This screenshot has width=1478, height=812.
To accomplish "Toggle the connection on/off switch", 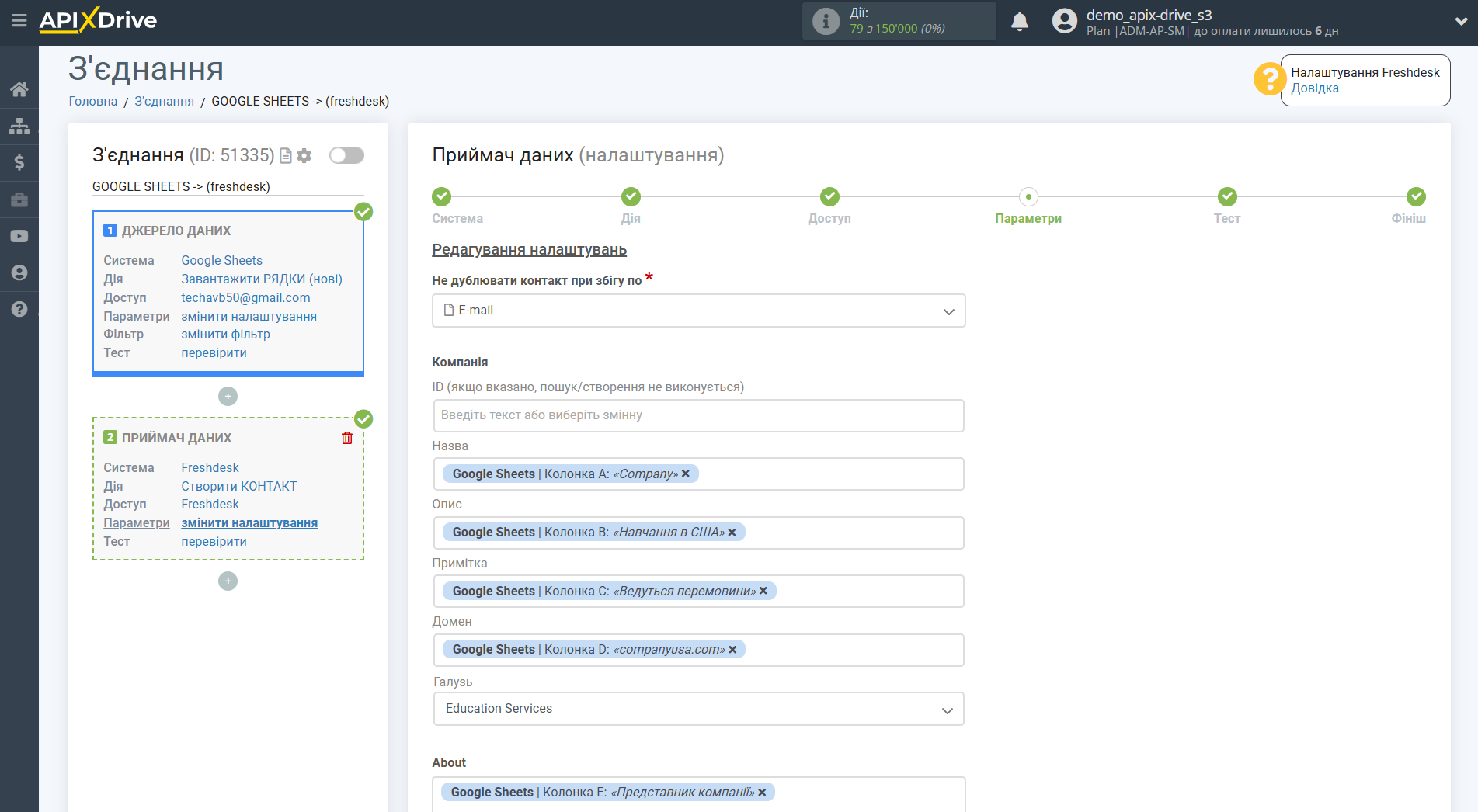I will click(x=346, y=155).
